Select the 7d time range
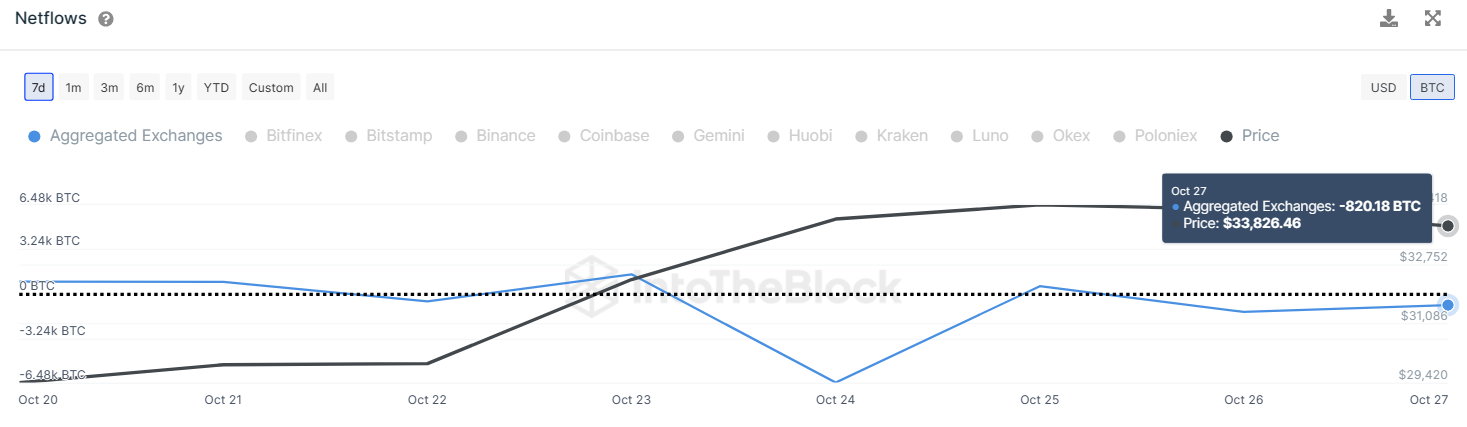The width and height of the screenshot is (1467, 427). pos(39,87)
